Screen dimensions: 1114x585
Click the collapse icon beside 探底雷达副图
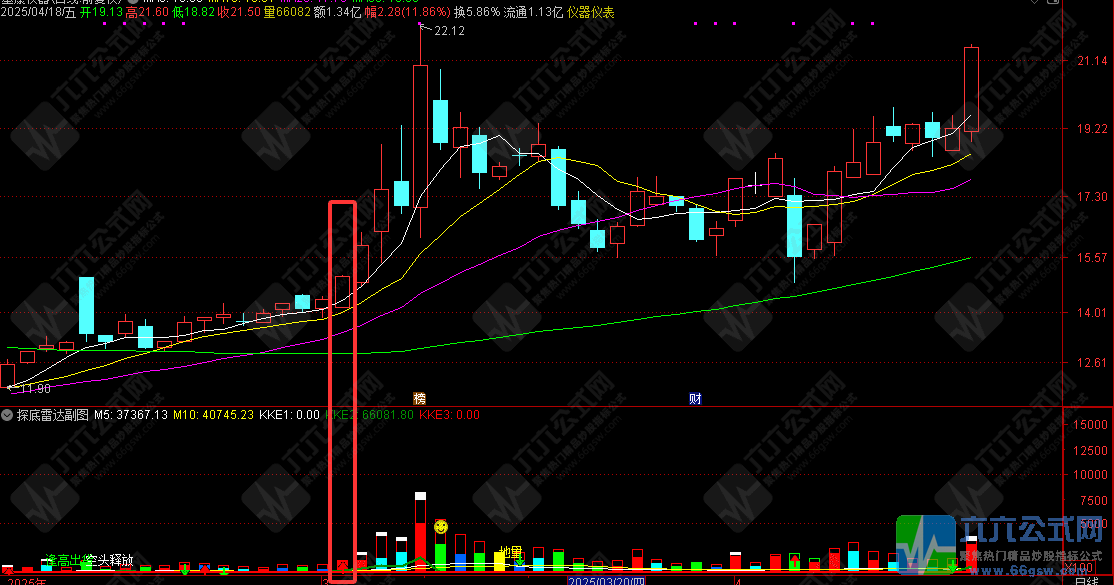point(8,414)
